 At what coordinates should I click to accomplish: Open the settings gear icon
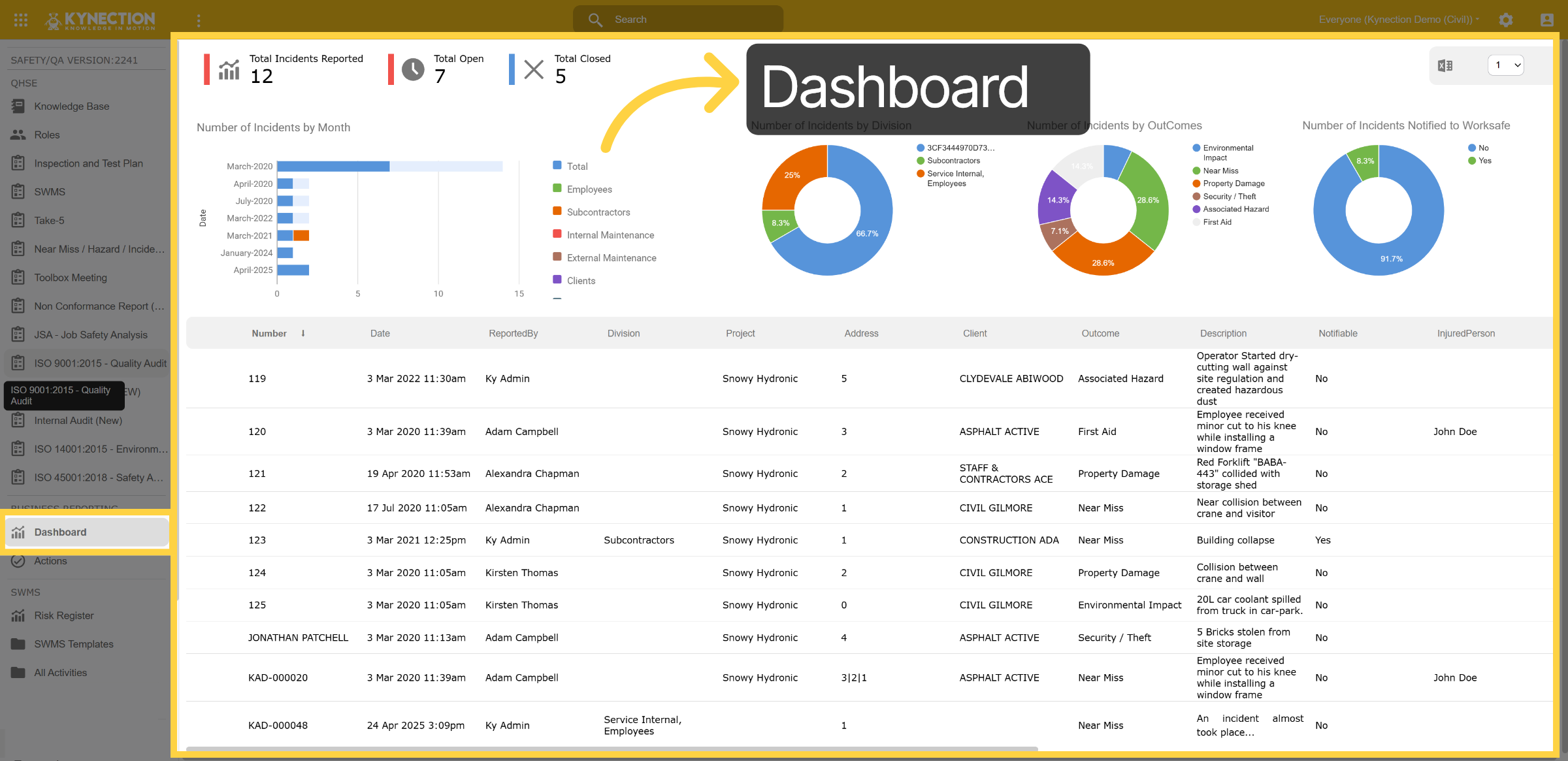point(1506,20)
